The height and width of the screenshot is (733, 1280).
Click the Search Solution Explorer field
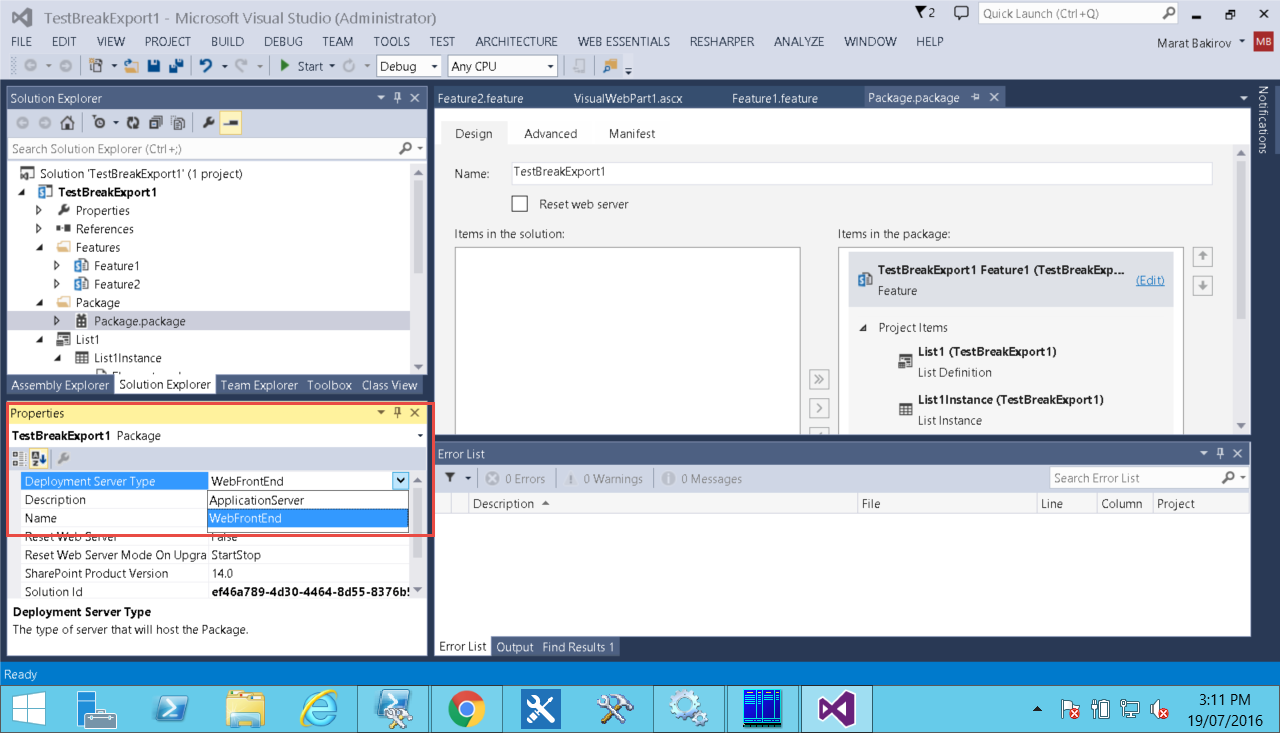(x=204, y=149)
